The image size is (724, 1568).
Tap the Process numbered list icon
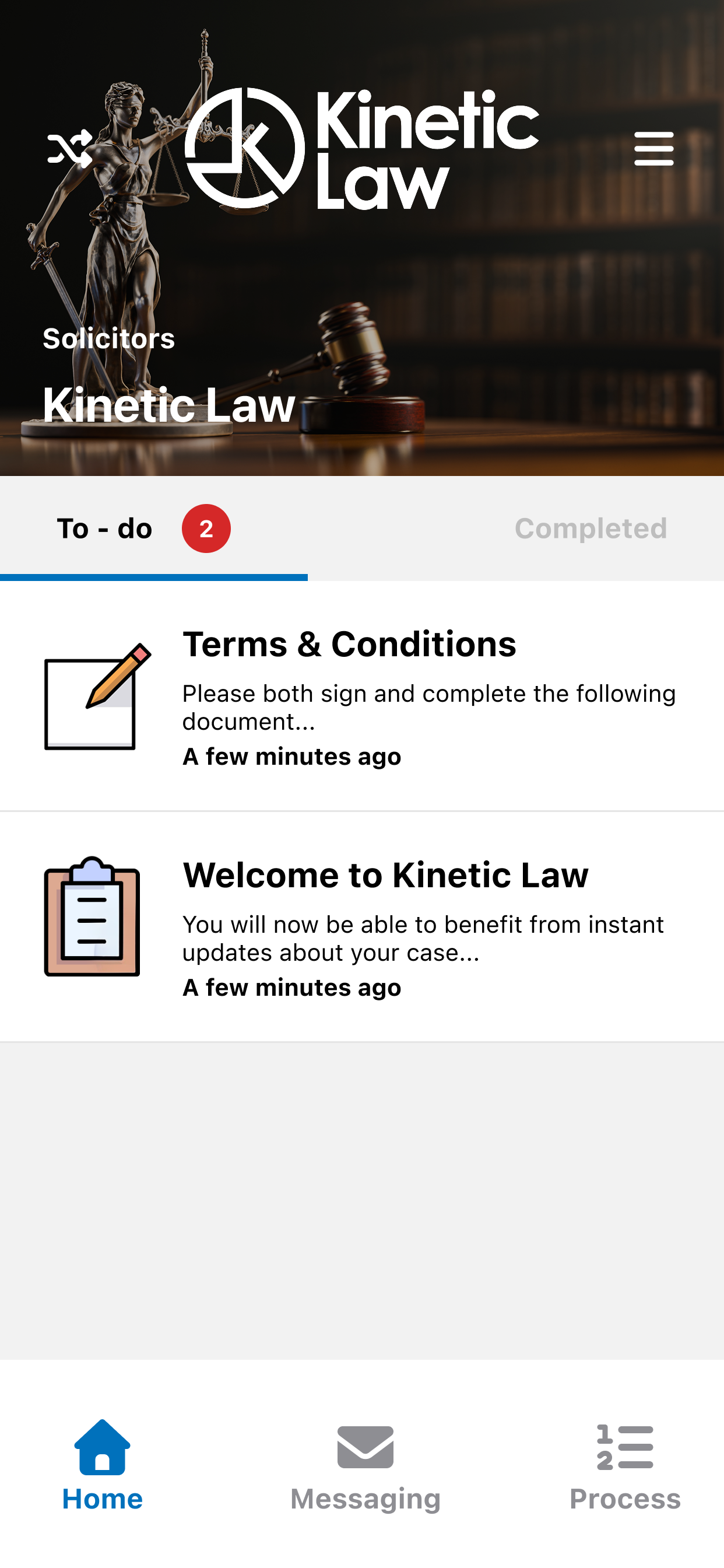click(x=625, y=1447)
